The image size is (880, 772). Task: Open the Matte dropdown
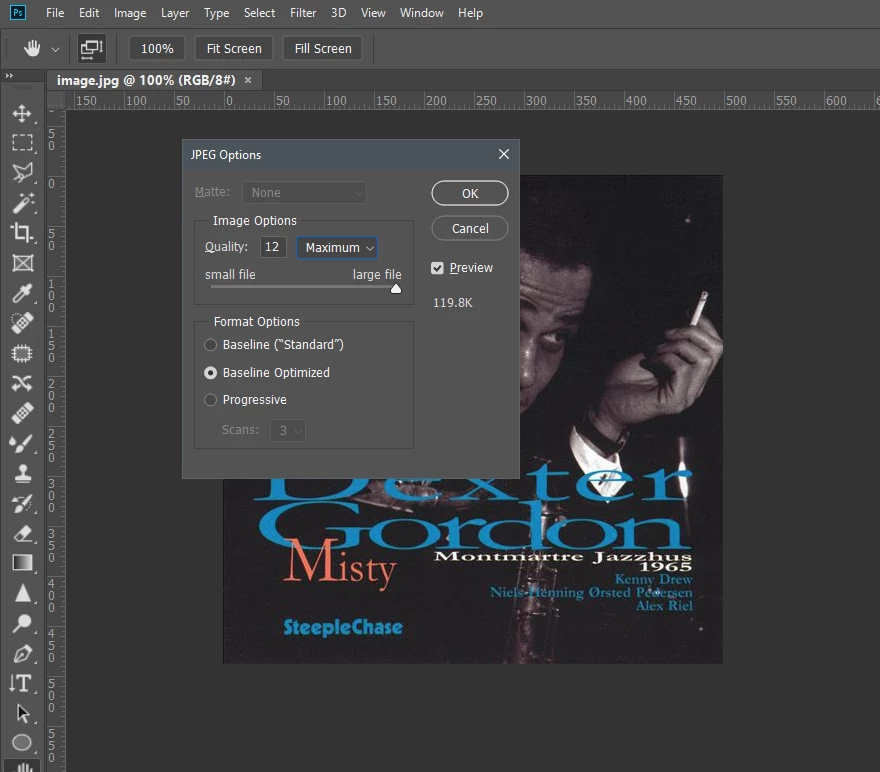point(304,192)
